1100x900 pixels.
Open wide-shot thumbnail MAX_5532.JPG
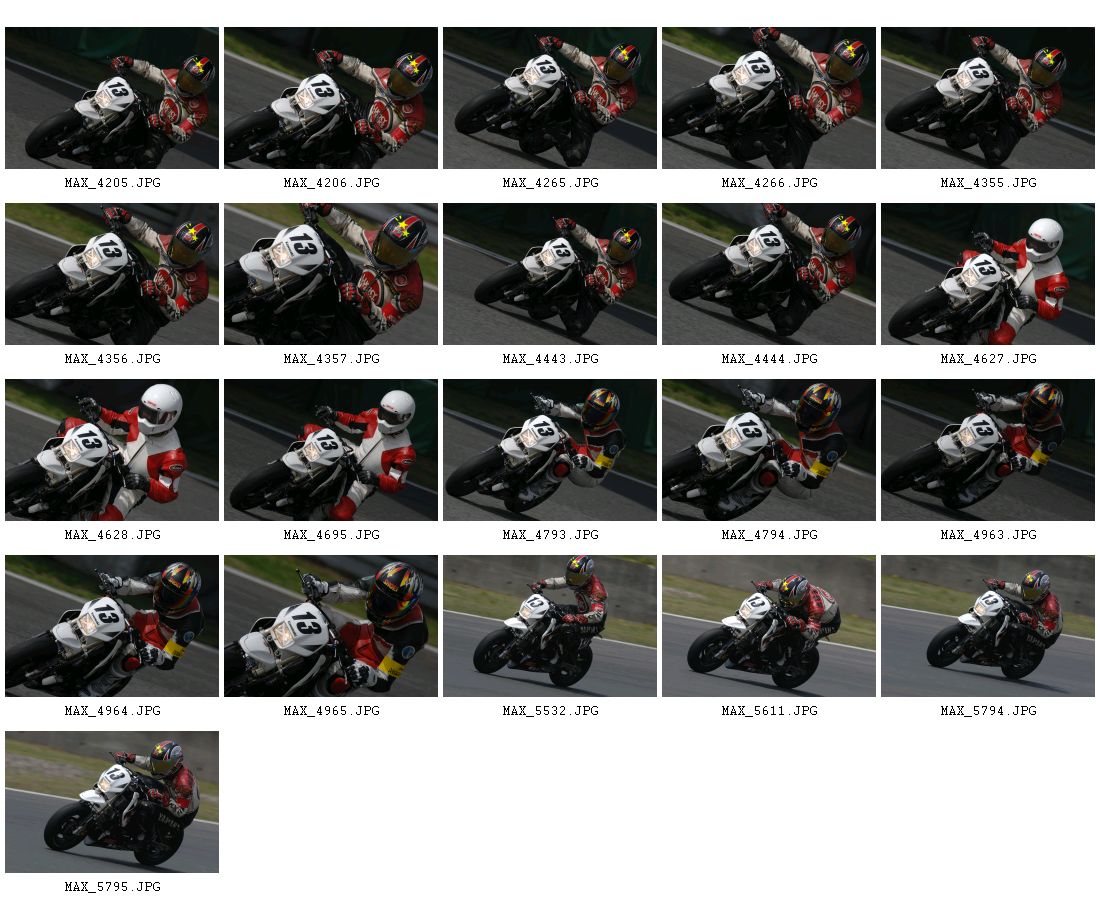549,626
